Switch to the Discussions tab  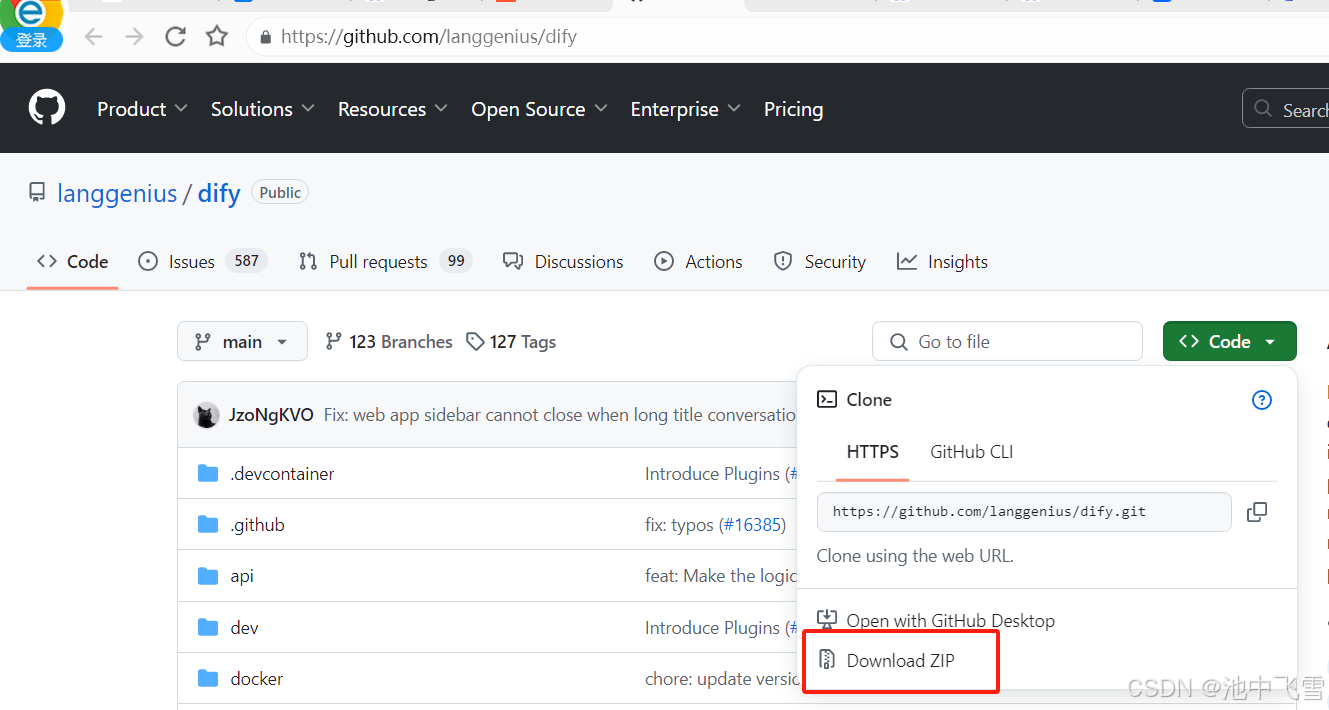click(563, 261)
